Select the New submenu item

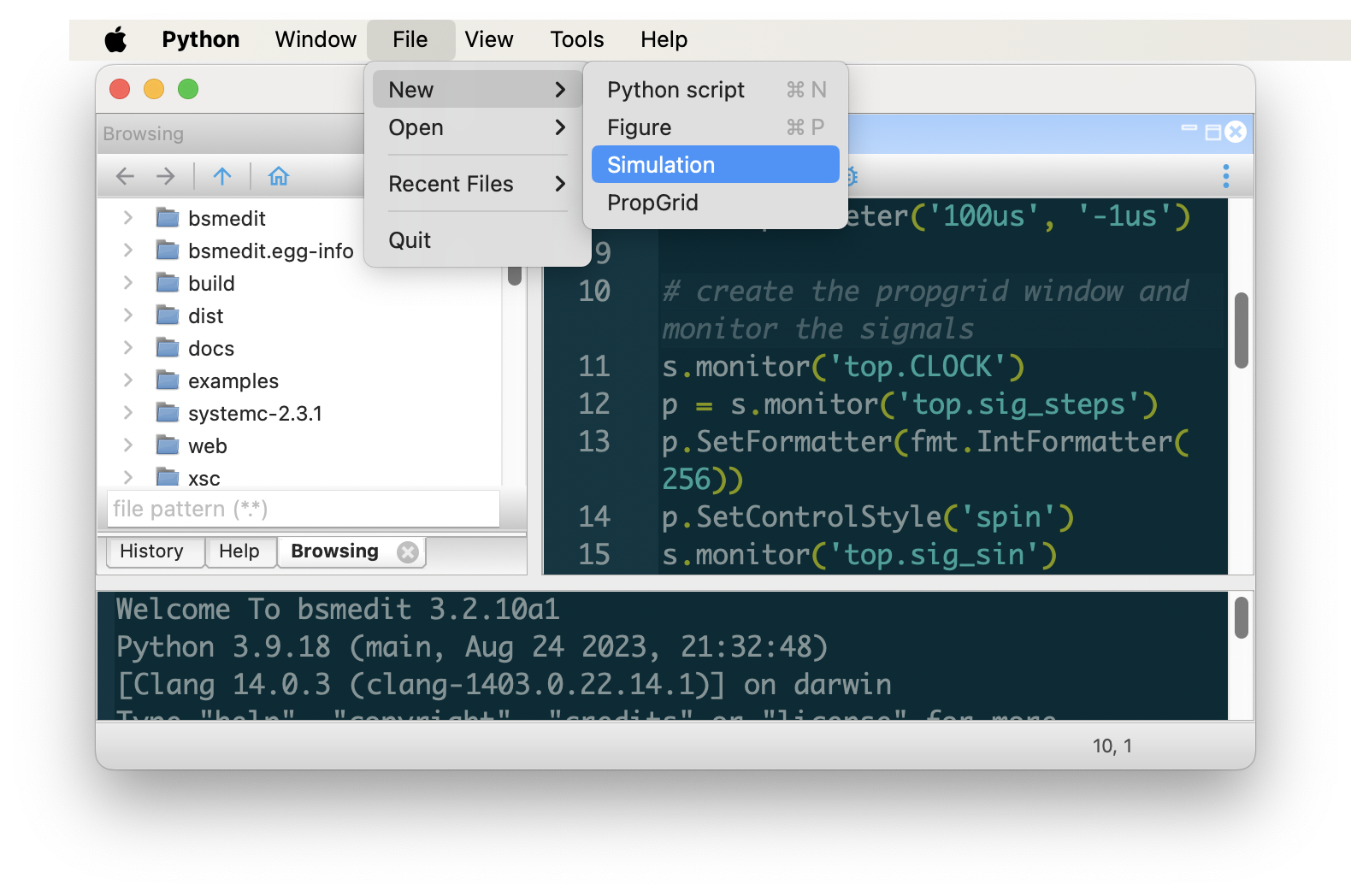pyautogui.click(x=477, y=89)
